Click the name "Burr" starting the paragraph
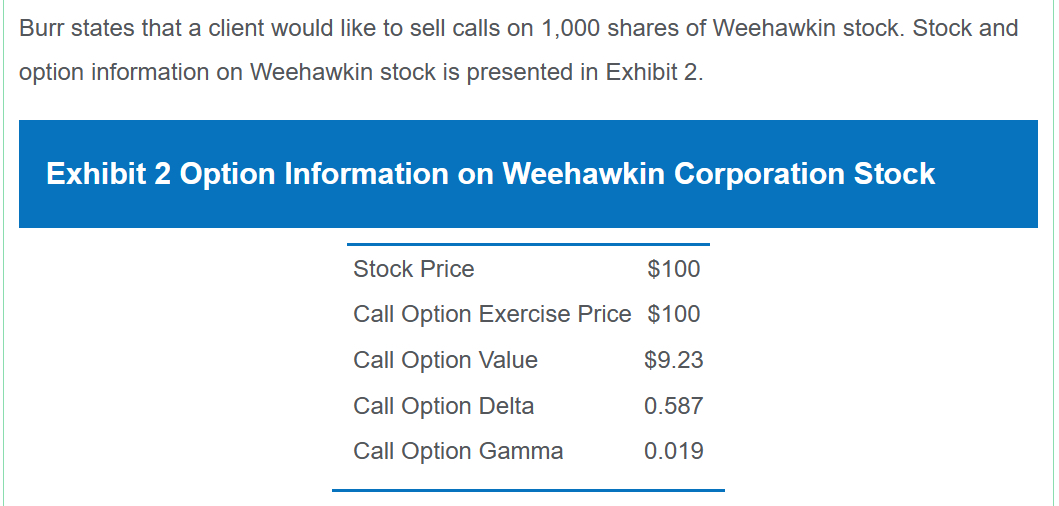 (42, 28)
